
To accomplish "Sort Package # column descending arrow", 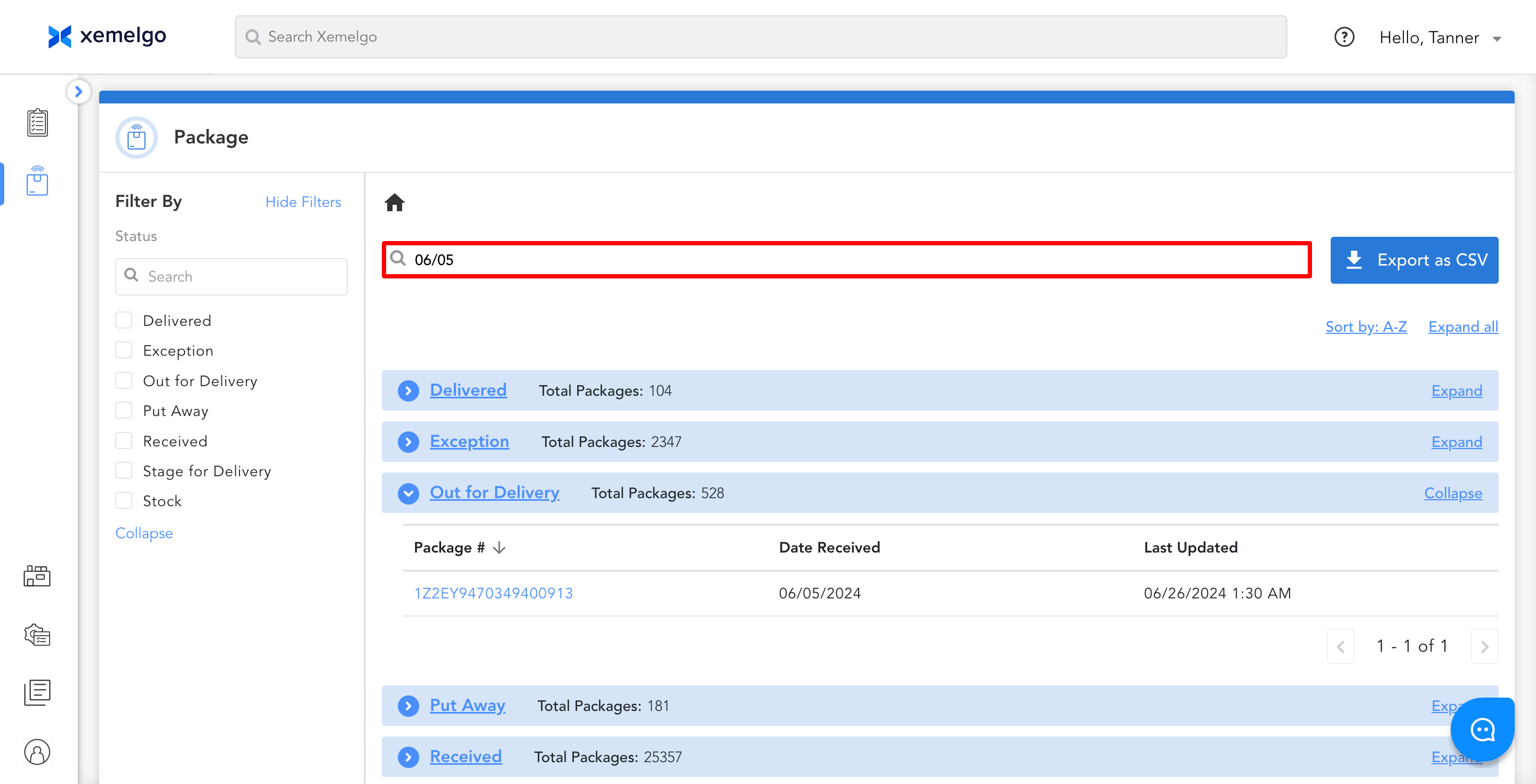I will coord(500,548).
